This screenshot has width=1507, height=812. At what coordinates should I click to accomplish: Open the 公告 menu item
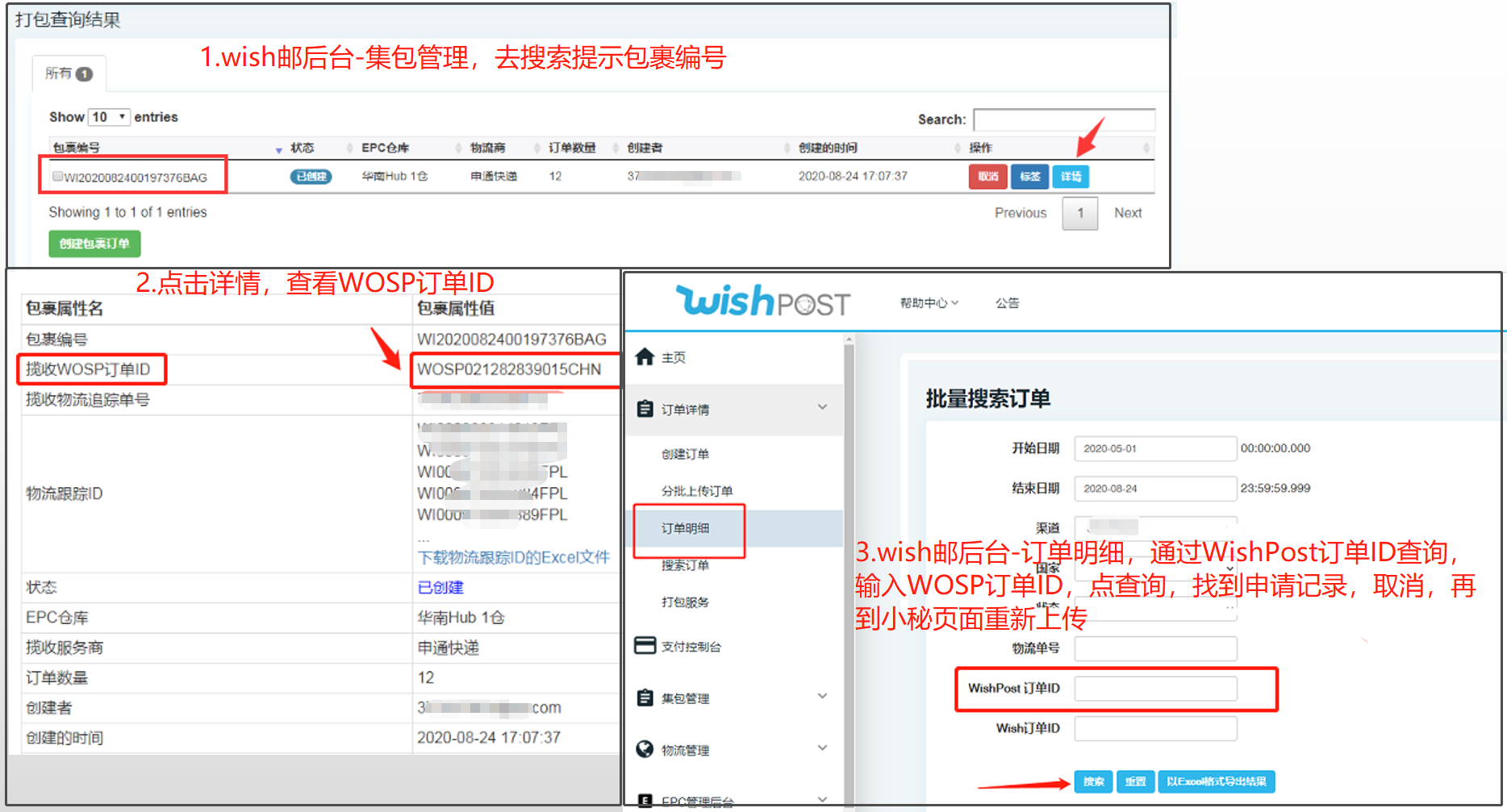pos(1007,302)
